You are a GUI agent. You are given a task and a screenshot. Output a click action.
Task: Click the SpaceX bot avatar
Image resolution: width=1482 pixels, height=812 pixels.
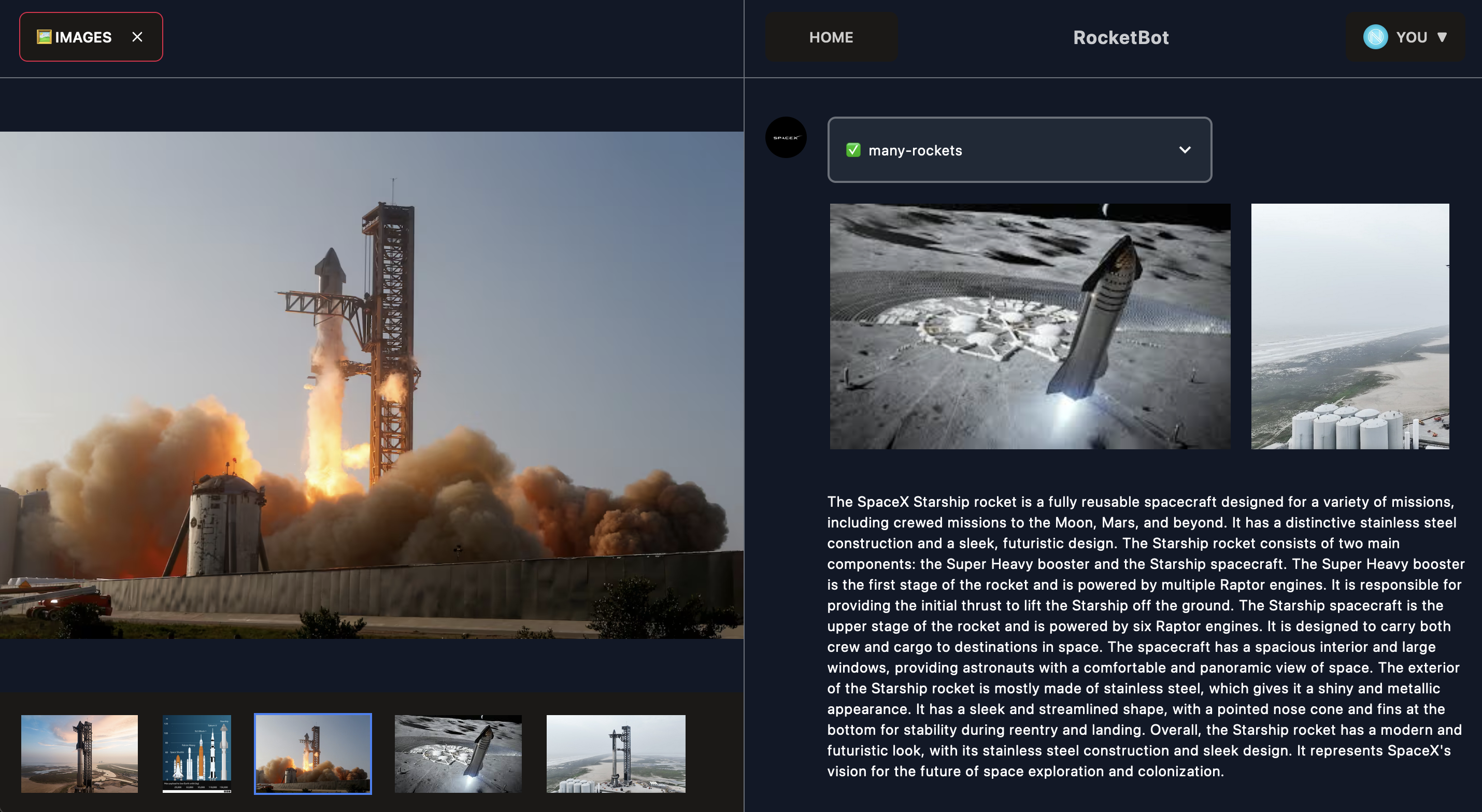[x=785, y=137]
